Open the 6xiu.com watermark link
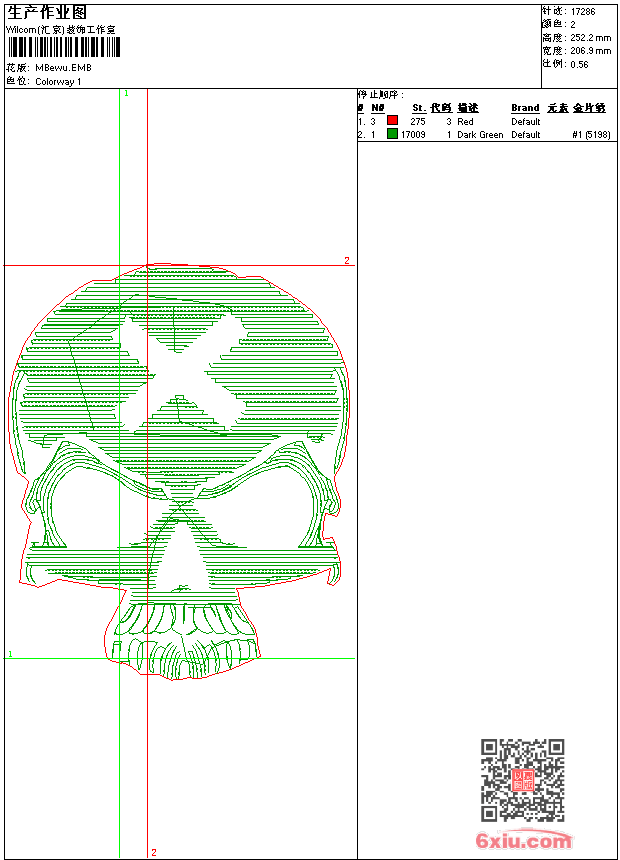Viewport: 620px width, 860px height. [x=524, y=841]
